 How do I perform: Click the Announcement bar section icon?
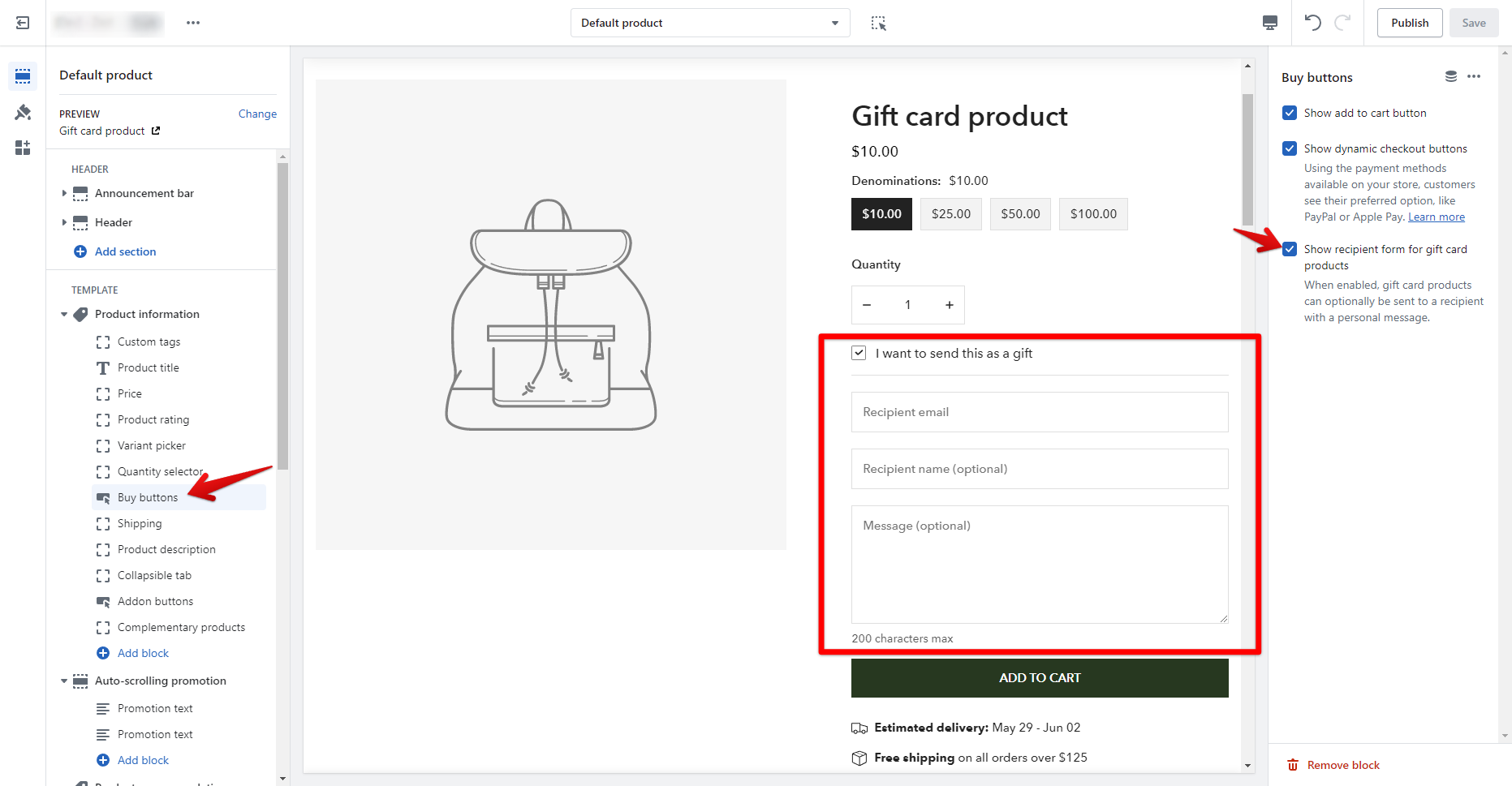coord(80,194)
